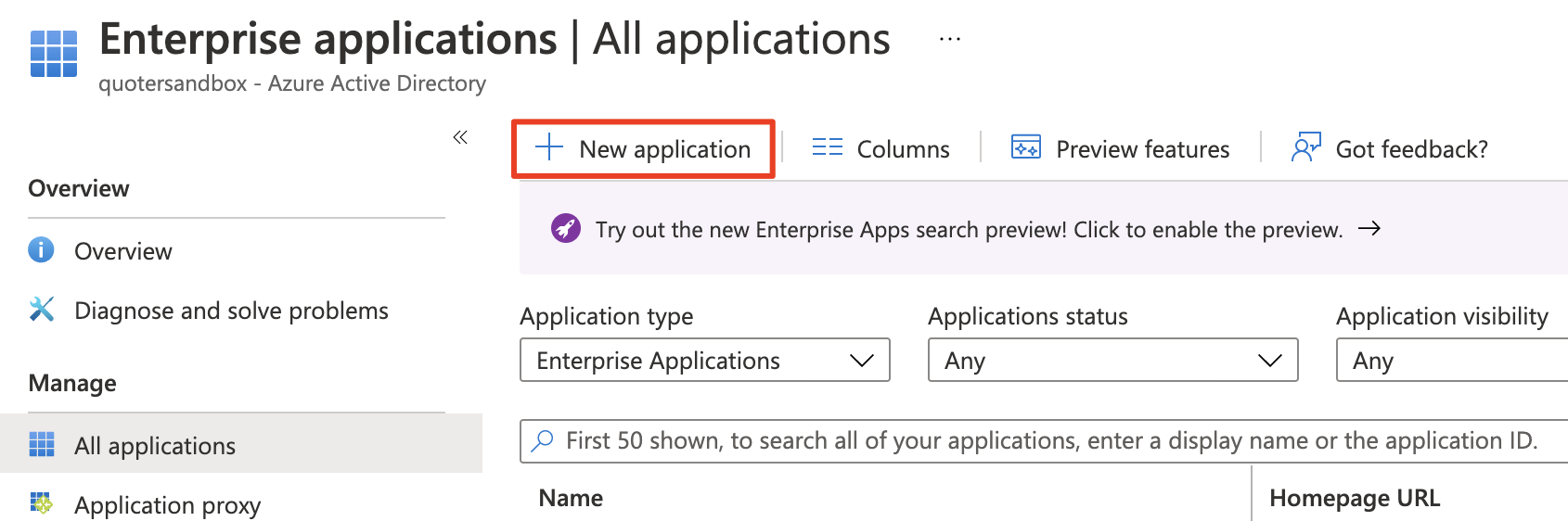Click the Diagnose wrench tools icon
Screen dimensions: 1568x521
(42, 309)
